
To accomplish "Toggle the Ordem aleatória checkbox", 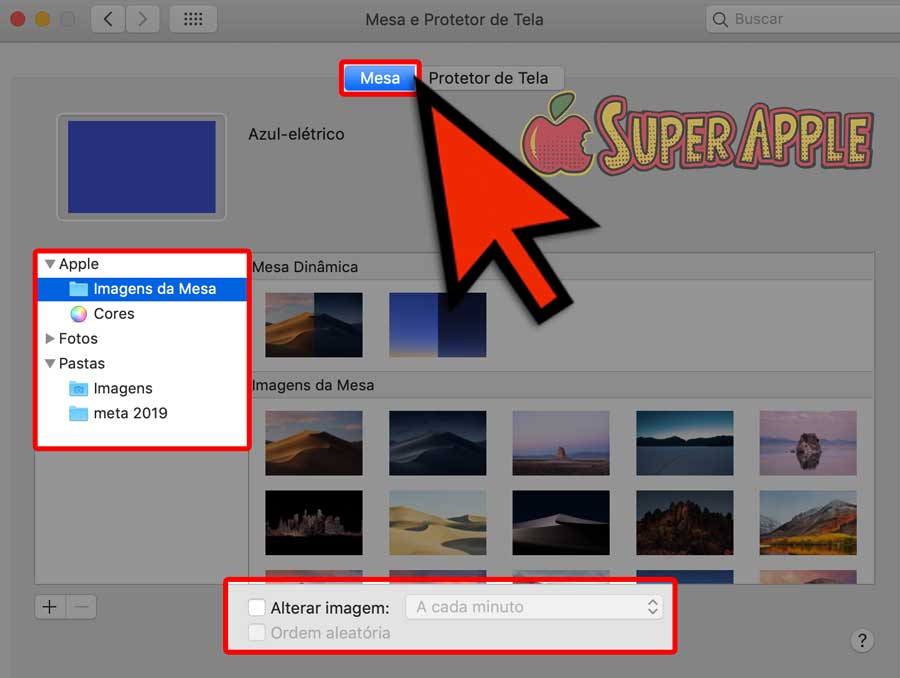I will (257, 633).
